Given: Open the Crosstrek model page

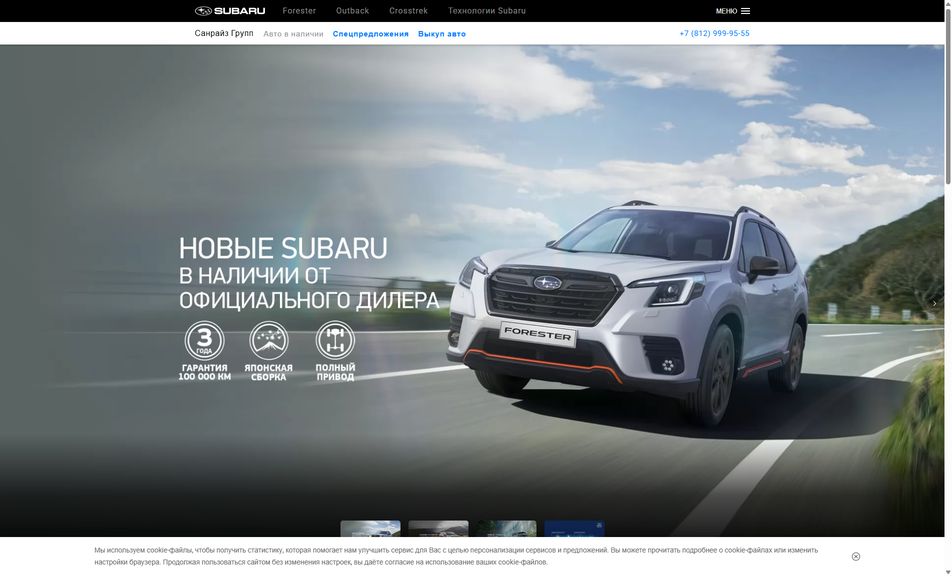Looking at the screenshot, I should coord(408,11).
